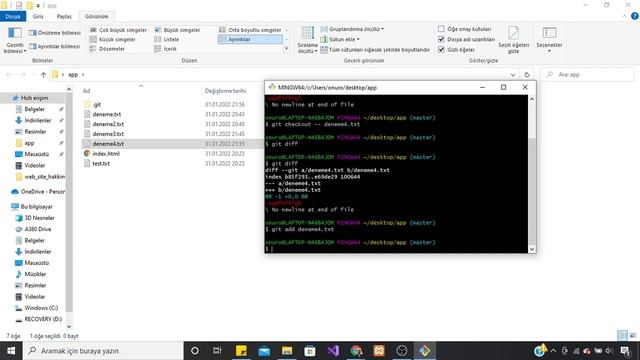This screenshot has width=640, height=360.
Task: Click Seçili öğeleri gizle button
Action: (x=513, y=40)
